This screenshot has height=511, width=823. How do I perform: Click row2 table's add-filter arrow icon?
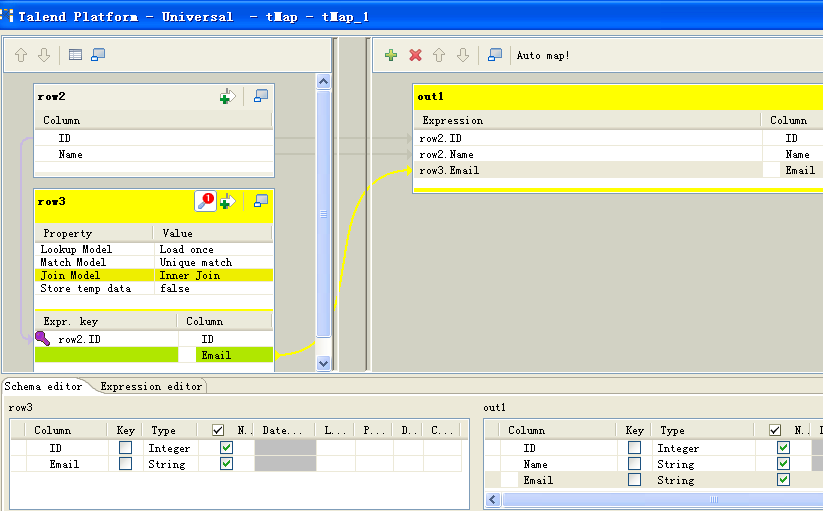[x=228, y=96]
